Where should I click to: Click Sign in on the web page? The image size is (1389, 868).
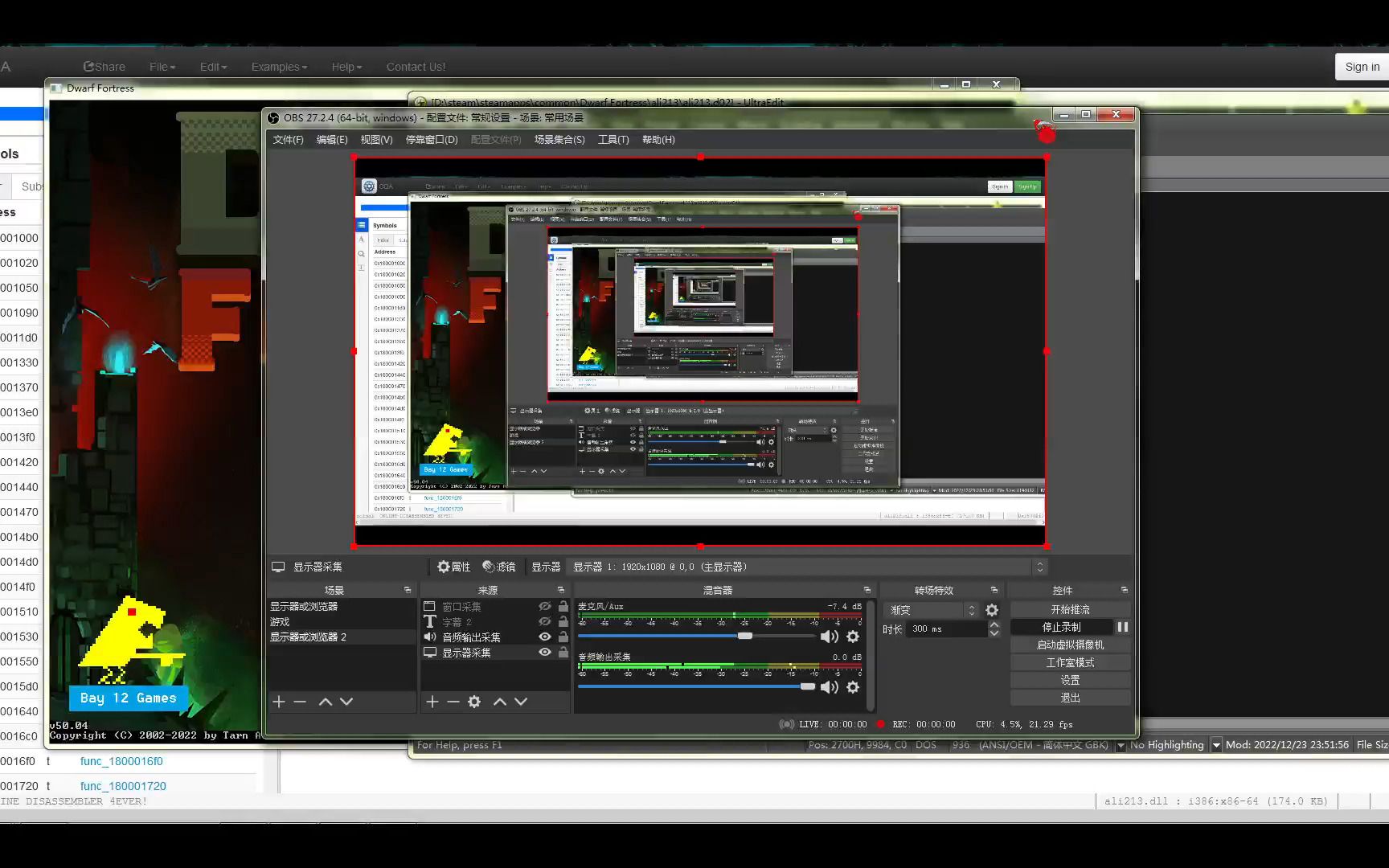point(1362,67)
